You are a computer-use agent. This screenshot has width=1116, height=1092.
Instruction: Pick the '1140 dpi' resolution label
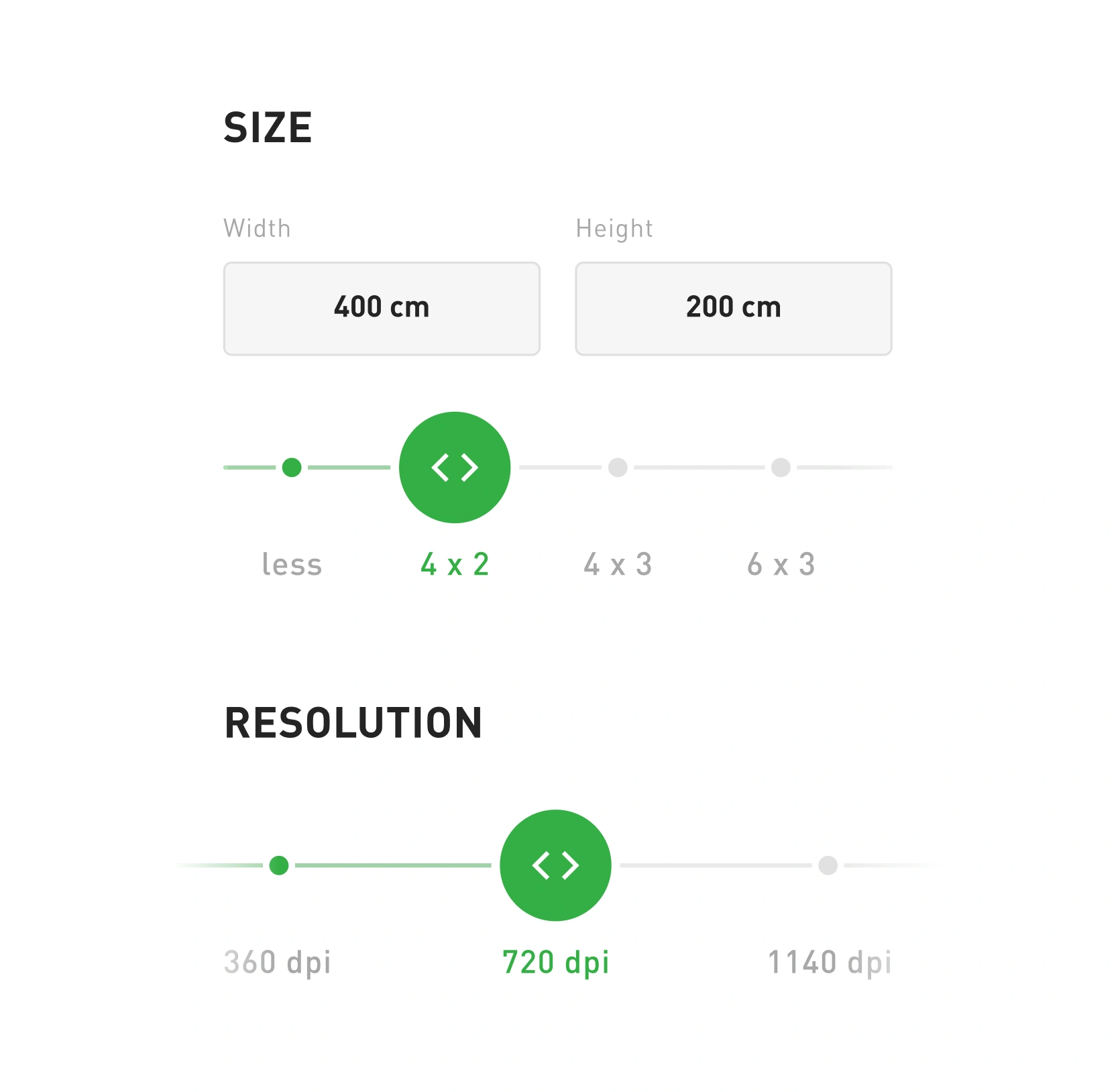830,963
